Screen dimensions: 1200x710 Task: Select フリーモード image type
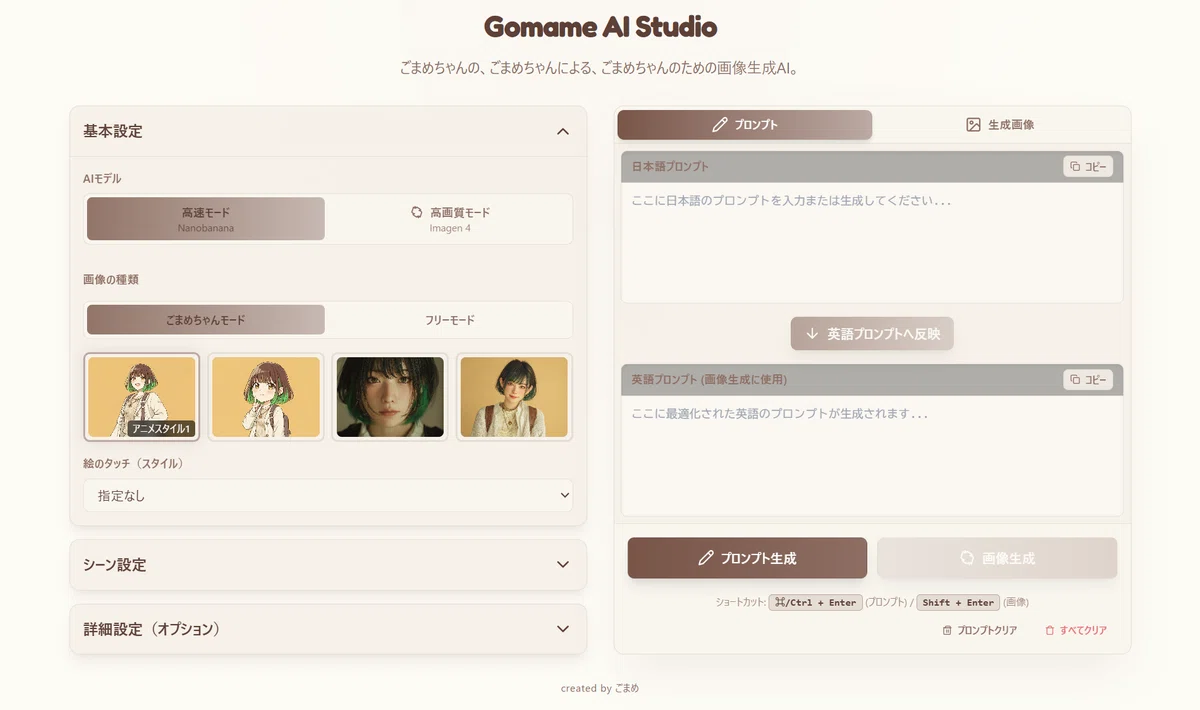tap(449, 320)
